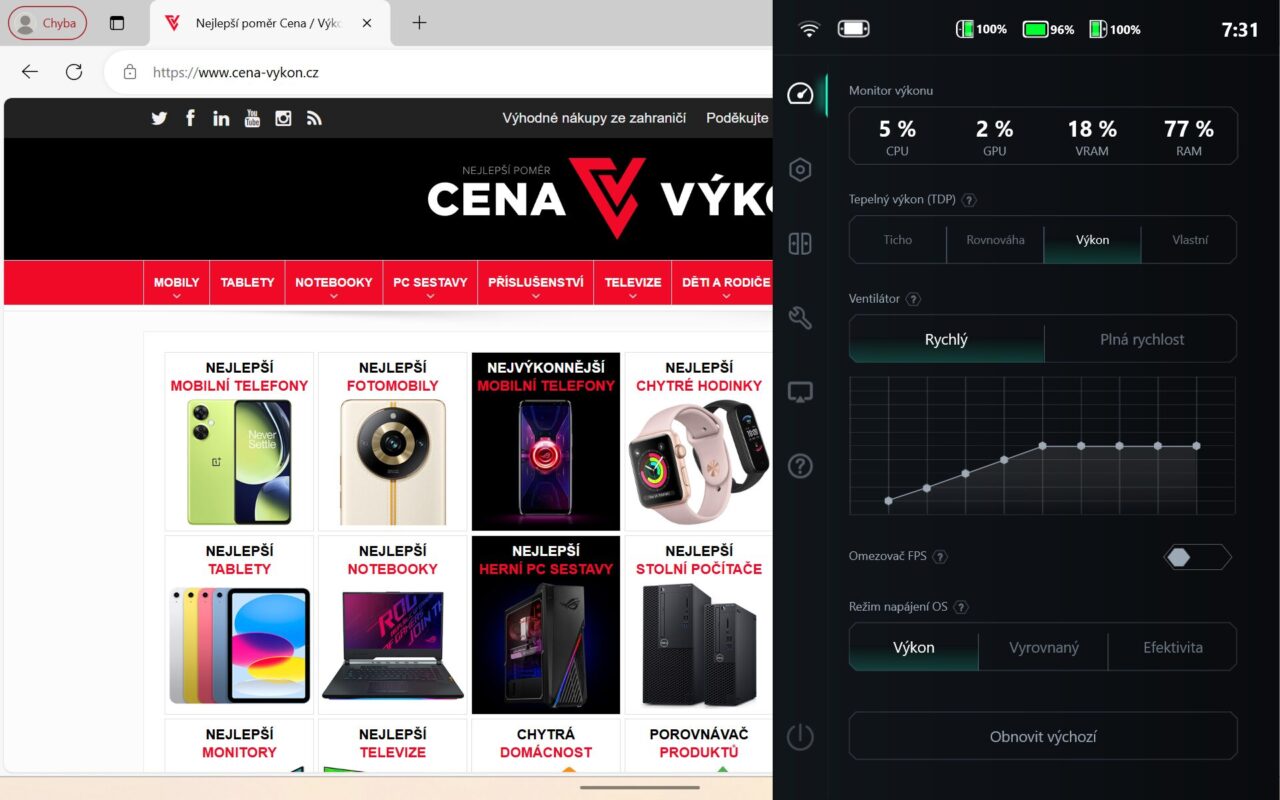Open the TABLETY menu item
This screenshot has width=1280, height=800.
pos(247,283)
